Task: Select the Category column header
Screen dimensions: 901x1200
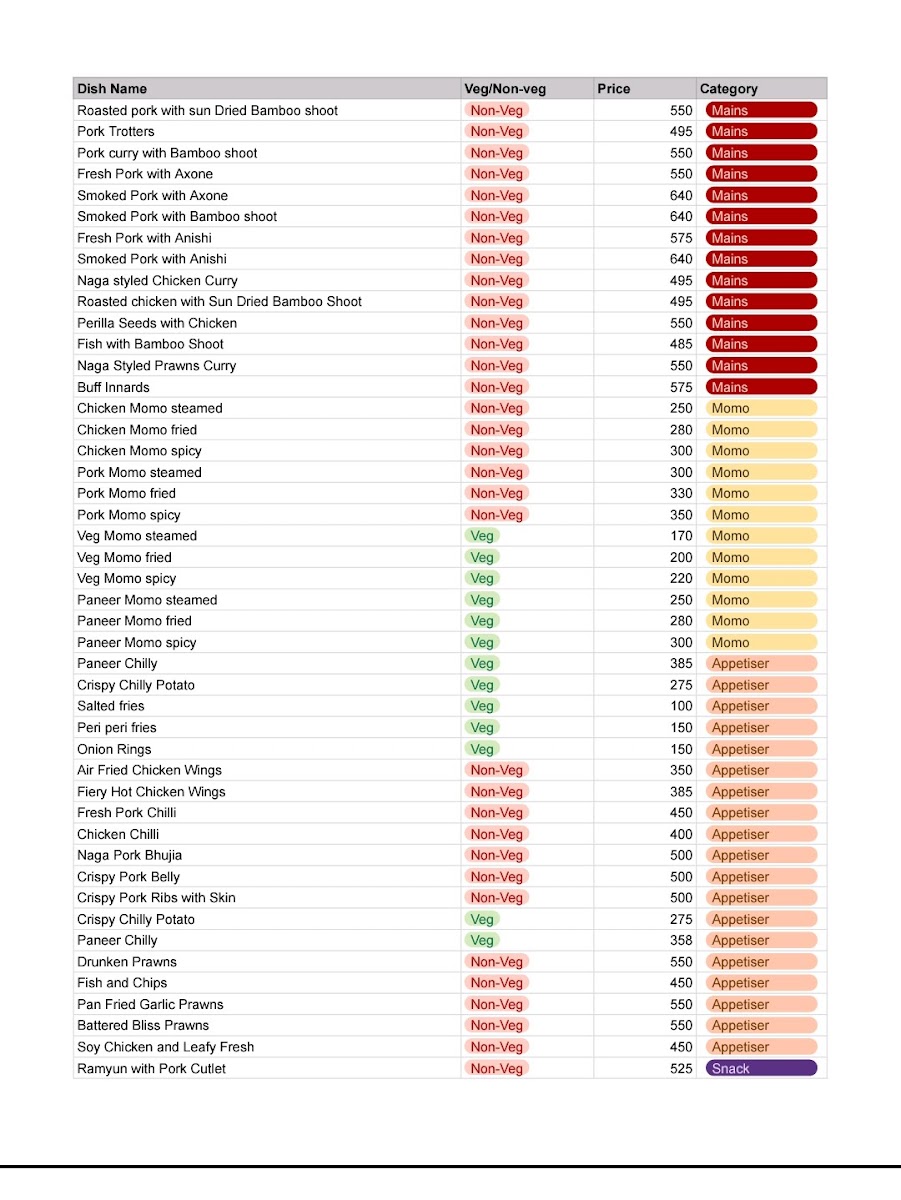Action: click(761, 88)
